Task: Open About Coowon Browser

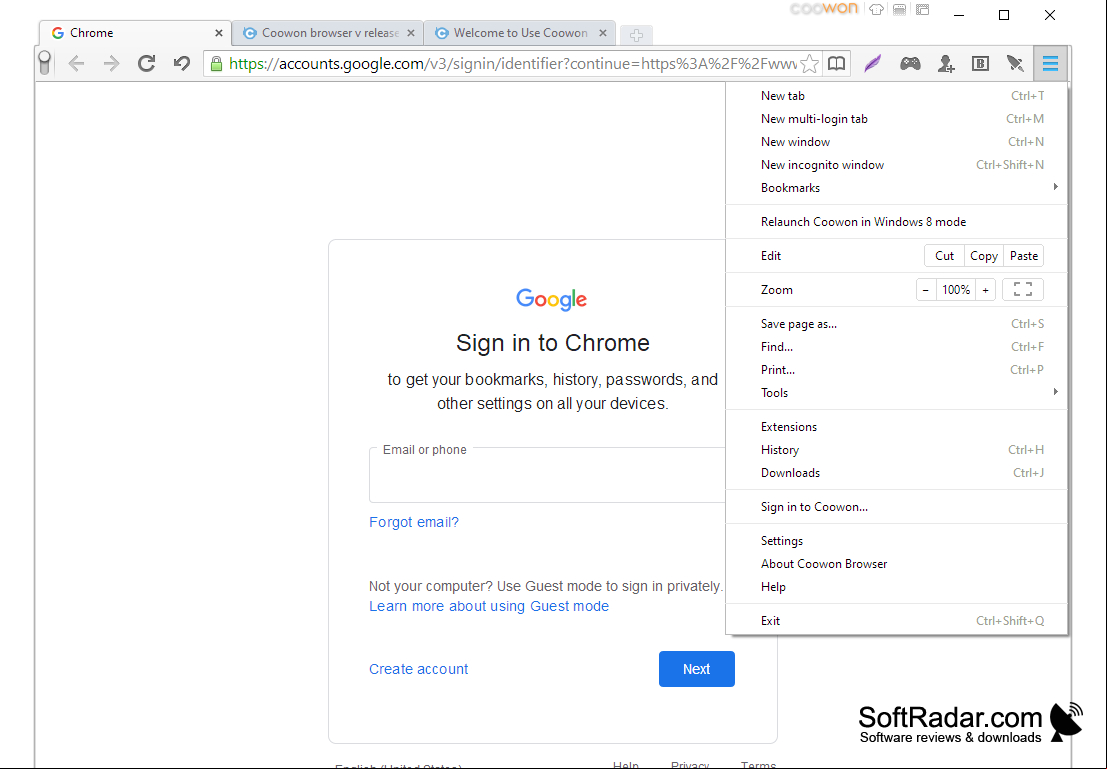Action: [x=897, y=564]
